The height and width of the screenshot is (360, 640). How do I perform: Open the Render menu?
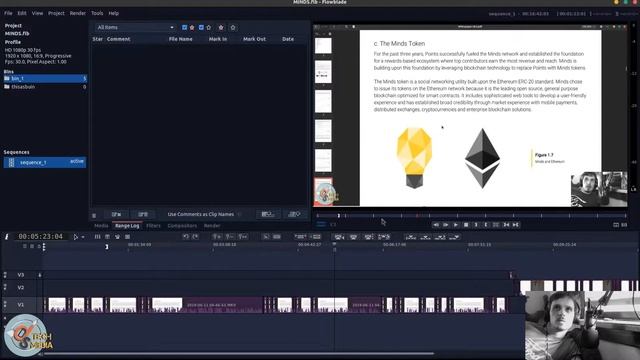click(78, 13)
